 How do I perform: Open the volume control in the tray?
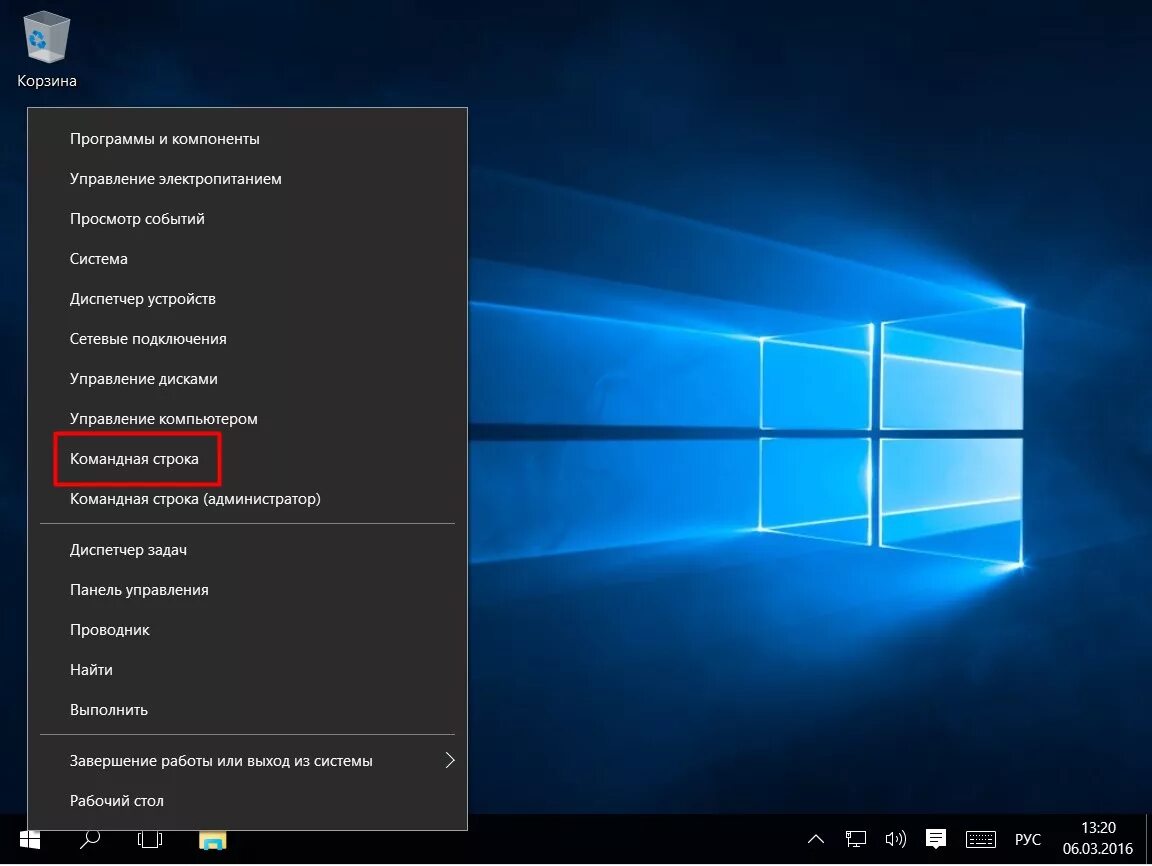(x=895, y=839)
